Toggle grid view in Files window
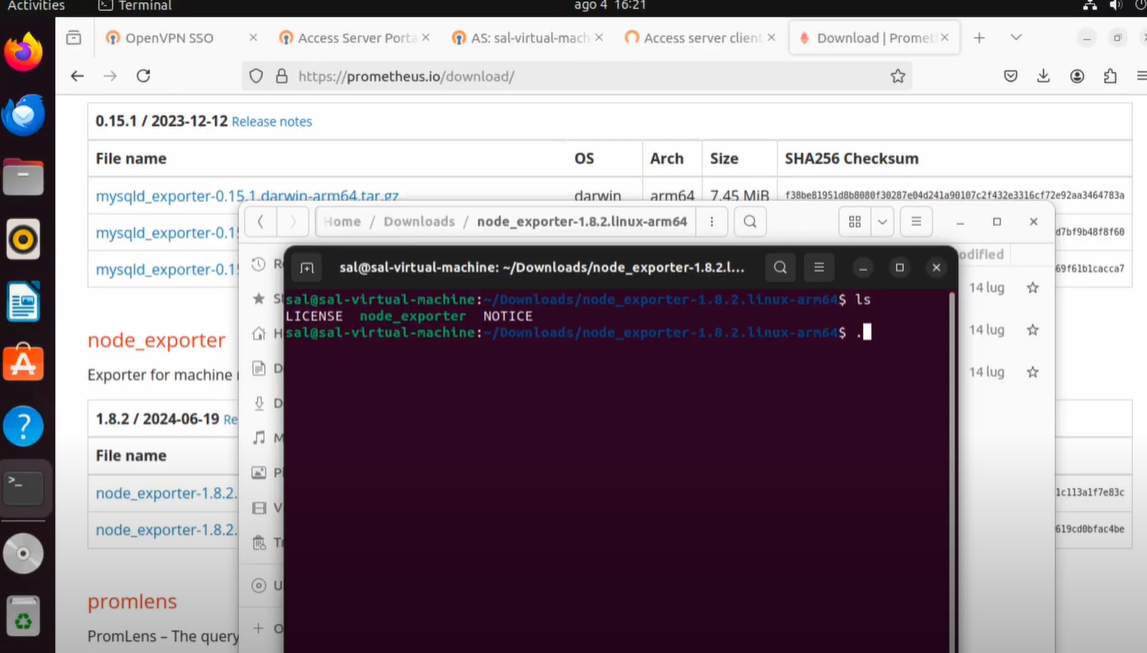The height and width of the screenshot is (653, 1147). [x=854, y=222]
